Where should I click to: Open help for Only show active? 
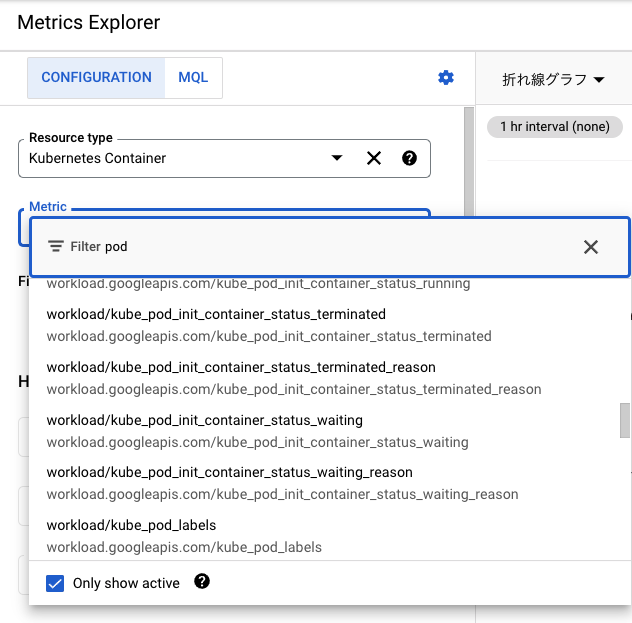[x=202, y=581]
